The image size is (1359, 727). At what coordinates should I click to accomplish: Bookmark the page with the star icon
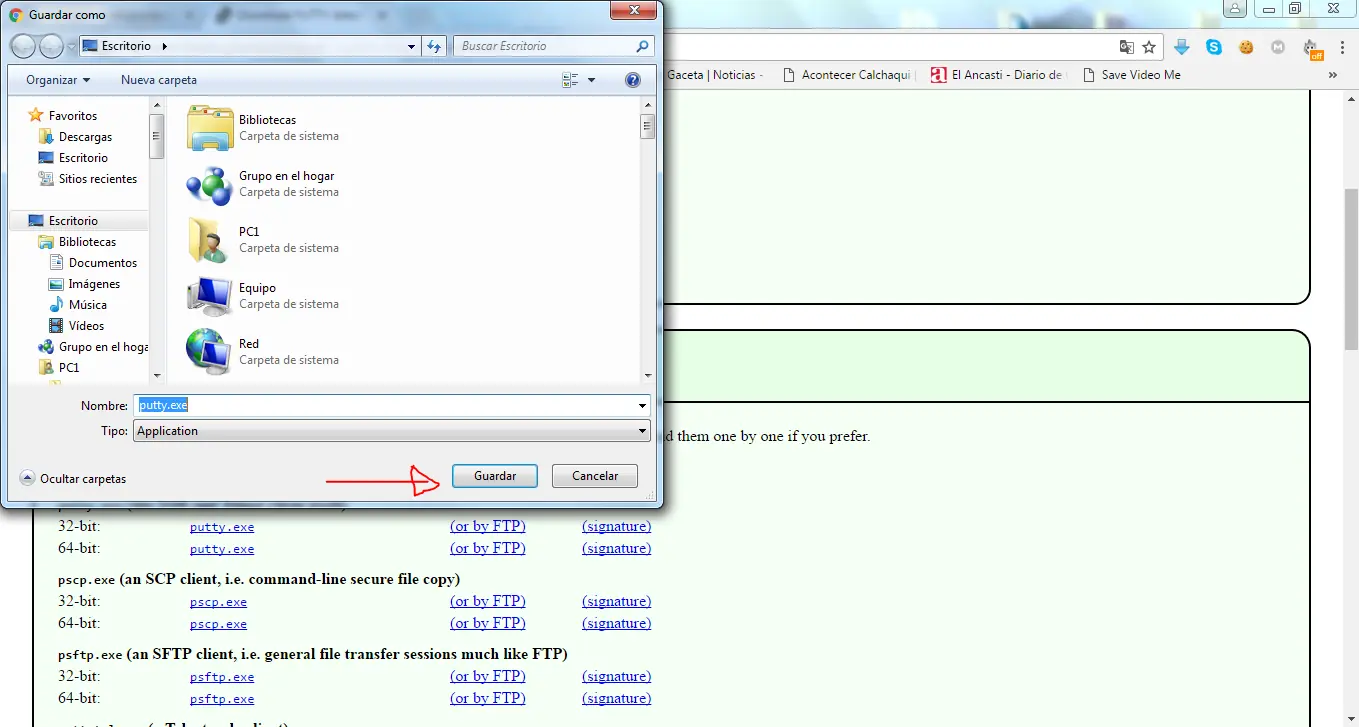1149,47
